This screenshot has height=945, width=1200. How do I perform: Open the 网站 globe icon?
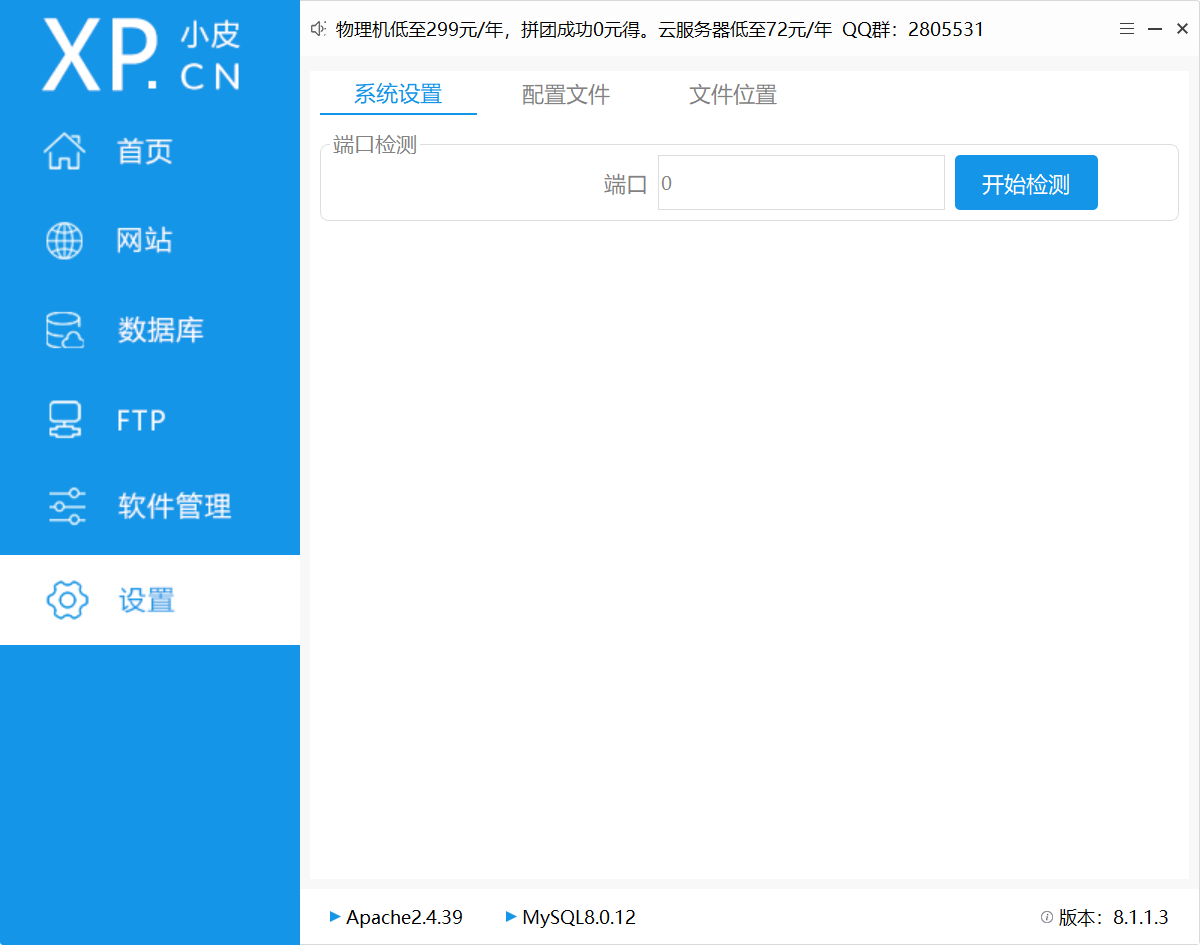click(x=65, y=241)
